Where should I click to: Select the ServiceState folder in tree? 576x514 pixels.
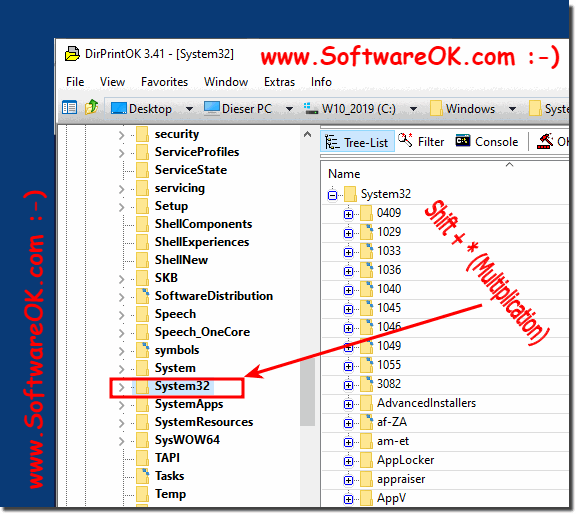[x=191, y=170]
